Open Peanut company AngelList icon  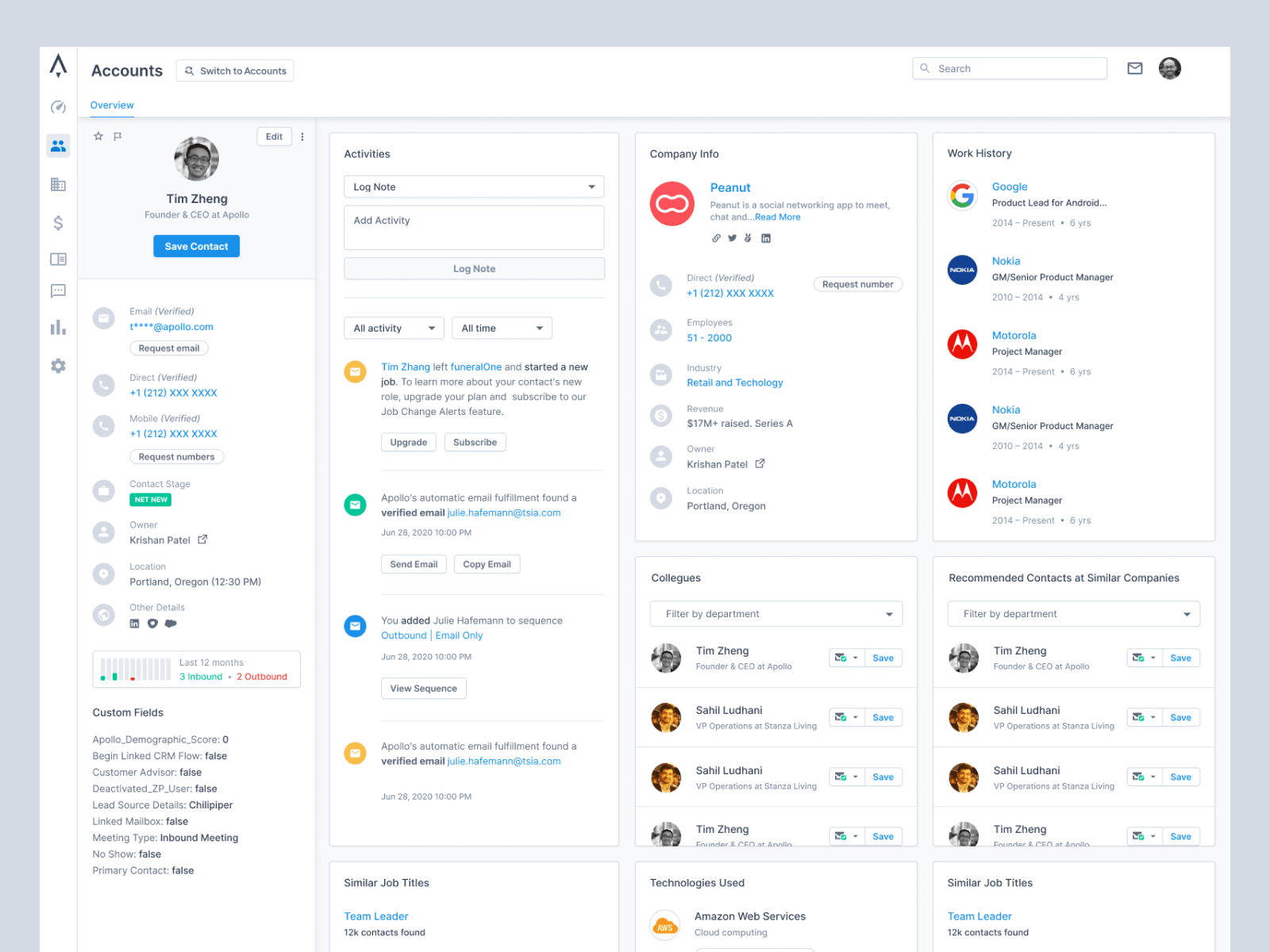pyautogui.click(x=748, y=238)
